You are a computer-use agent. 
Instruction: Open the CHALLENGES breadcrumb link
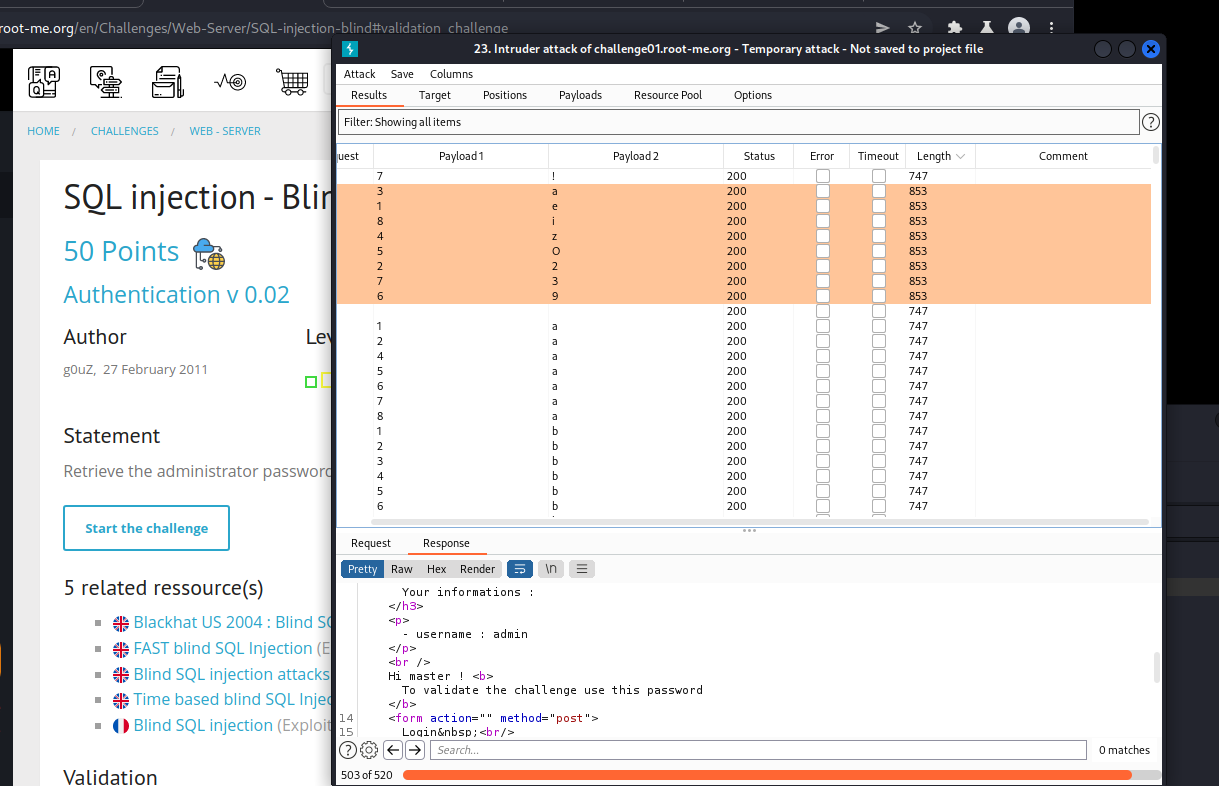pyautogui.click(x=125, y=131)
